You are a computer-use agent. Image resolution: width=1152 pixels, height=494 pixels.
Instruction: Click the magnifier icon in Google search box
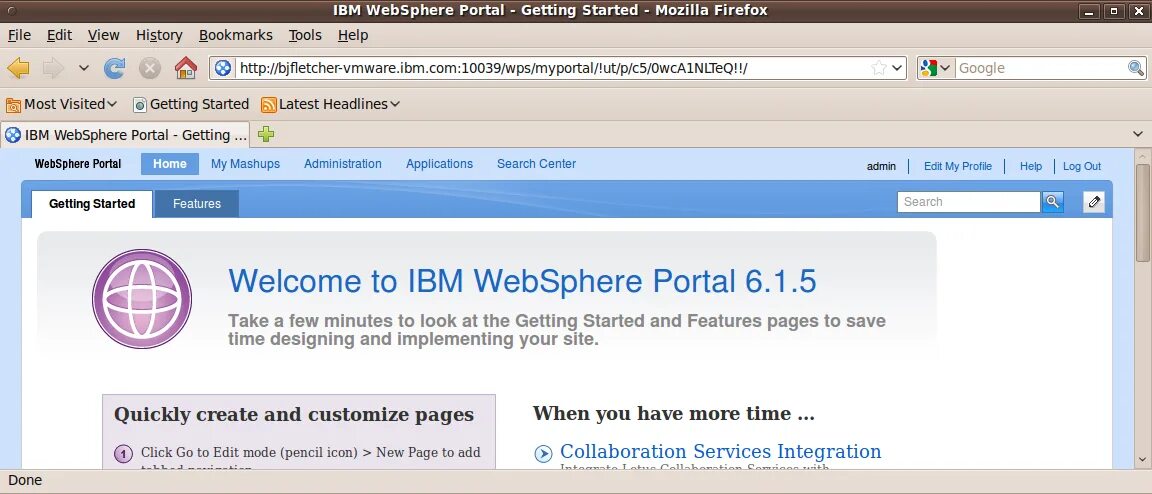[1136, 68]
